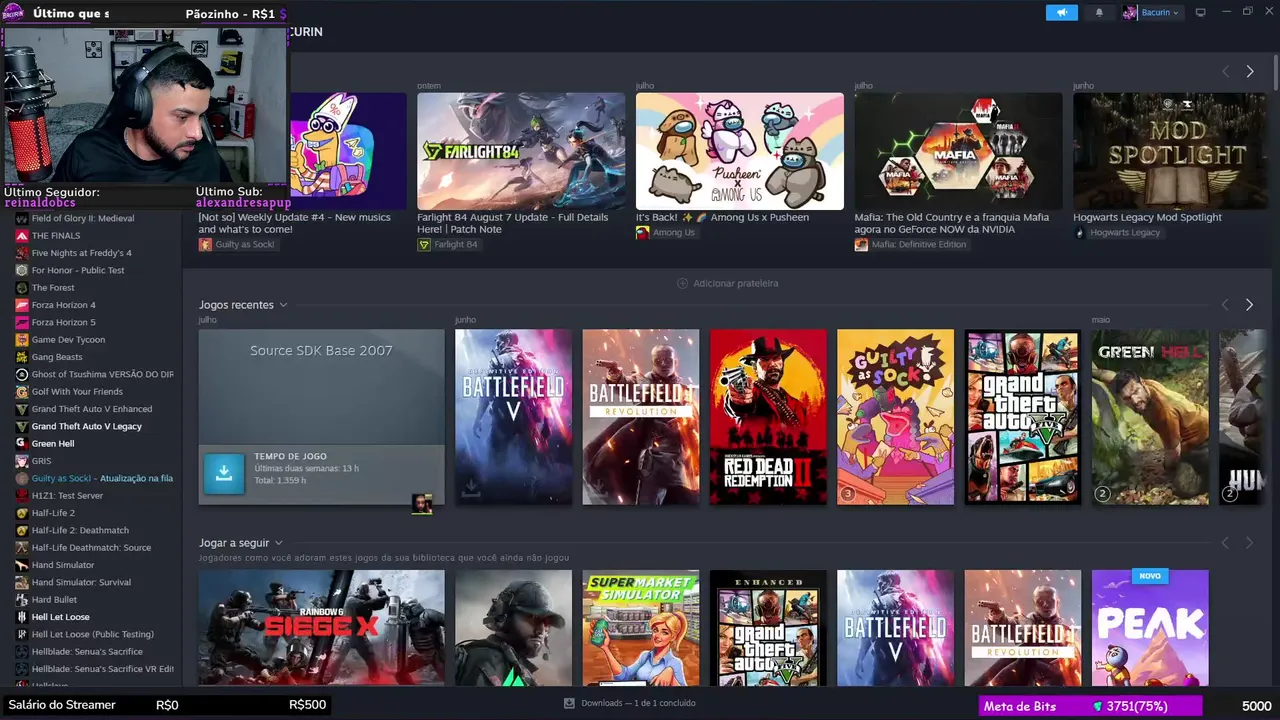Open the Farlight 84 August 7 Update news

pos(521,151)
